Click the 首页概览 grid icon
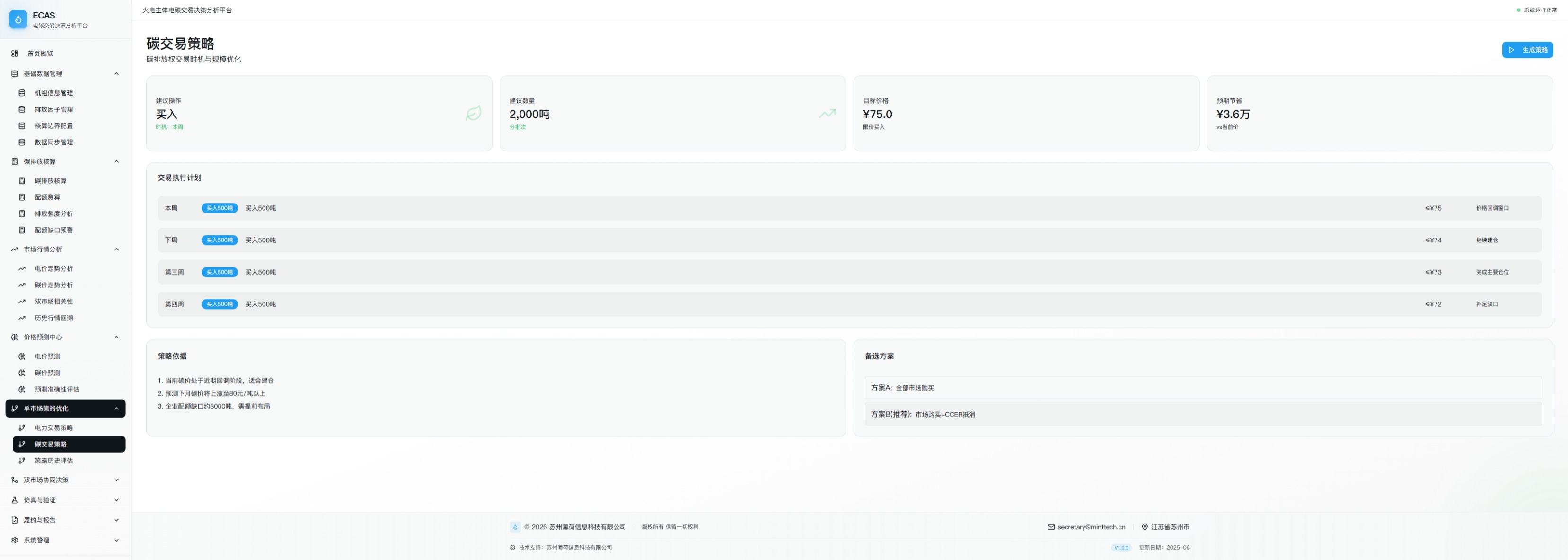1568x560 pixels. click(x=15, y=53)
